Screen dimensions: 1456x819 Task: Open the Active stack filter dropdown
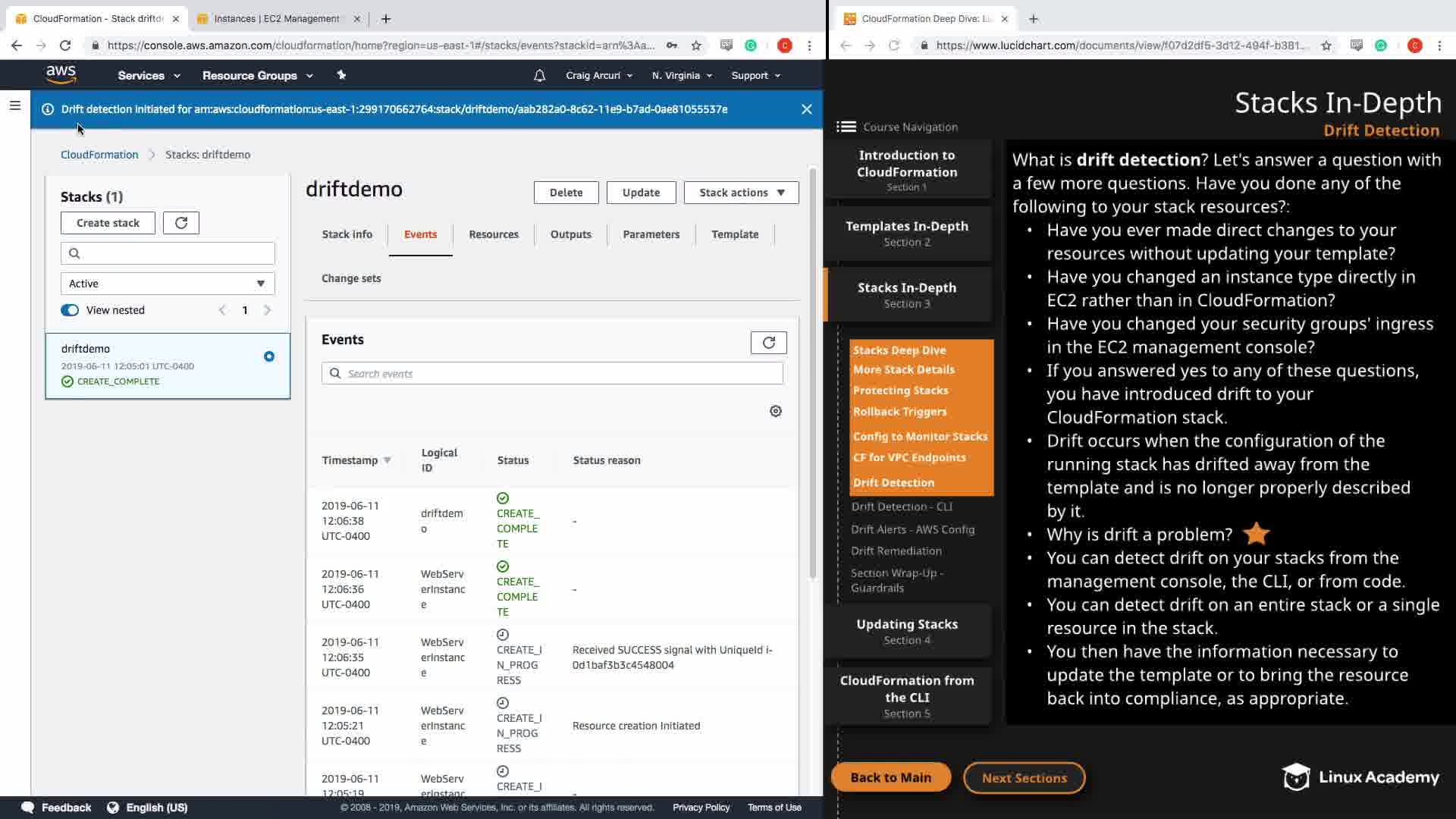coord(168,284)
